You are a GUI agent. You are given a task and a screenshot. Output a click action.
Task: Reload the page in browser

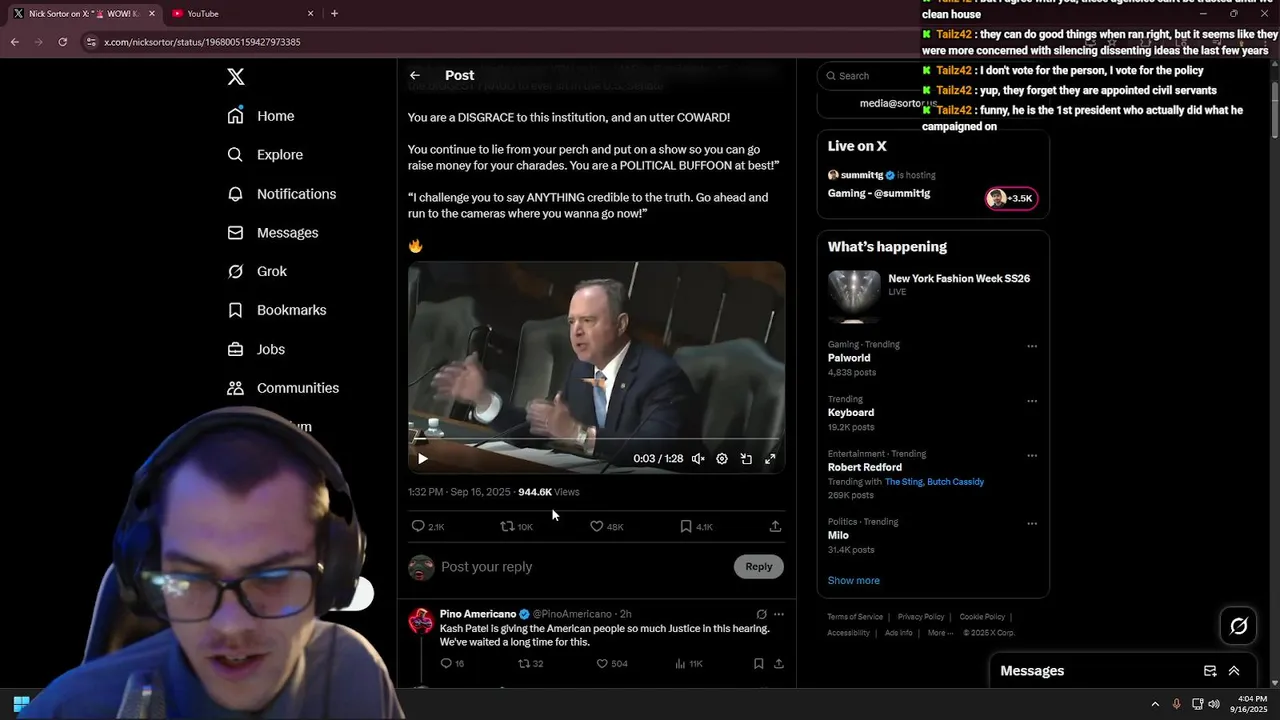pos(62,42)
